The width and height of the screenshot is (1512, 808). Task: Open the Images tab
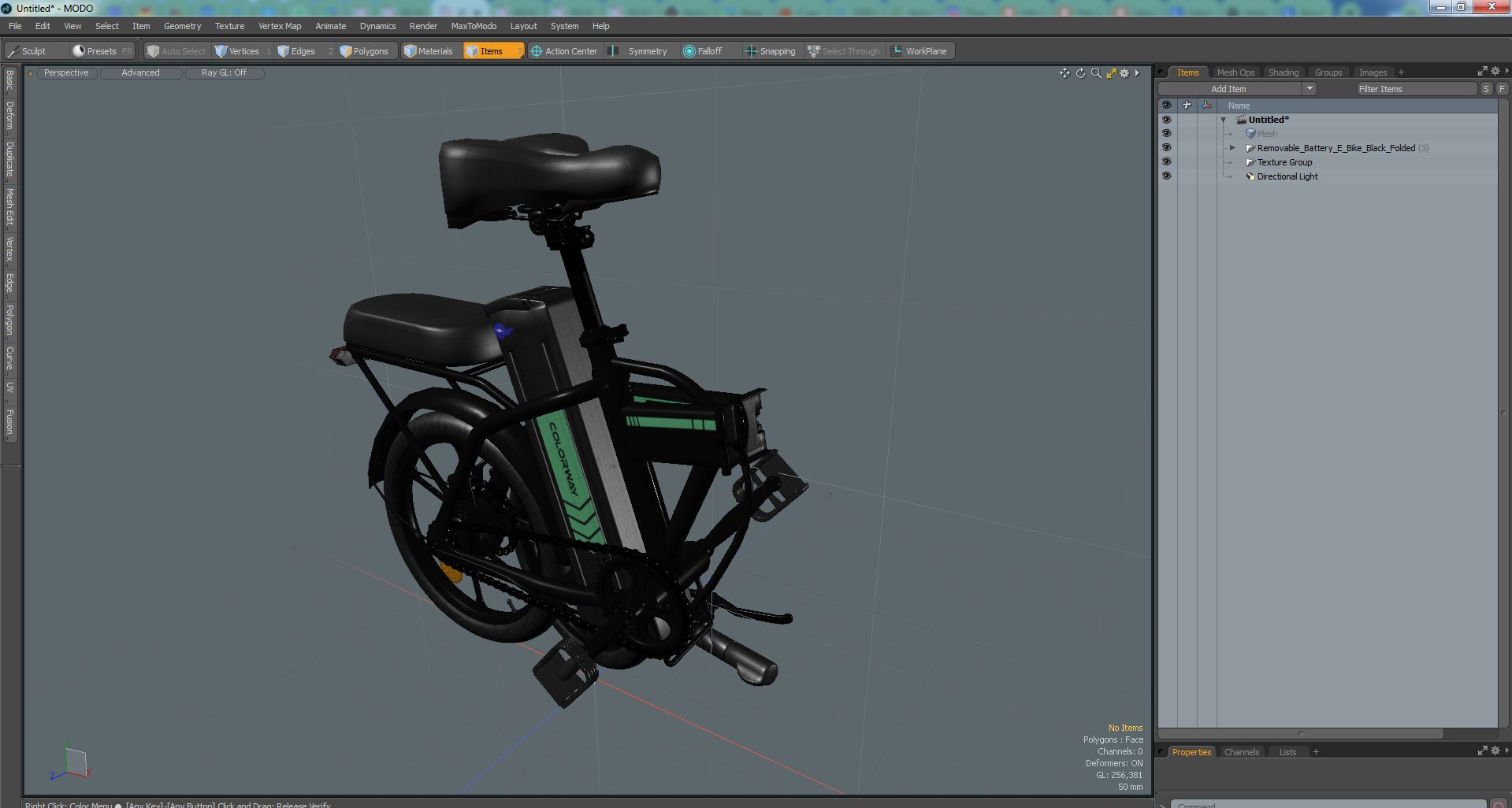coord(1373,72)
